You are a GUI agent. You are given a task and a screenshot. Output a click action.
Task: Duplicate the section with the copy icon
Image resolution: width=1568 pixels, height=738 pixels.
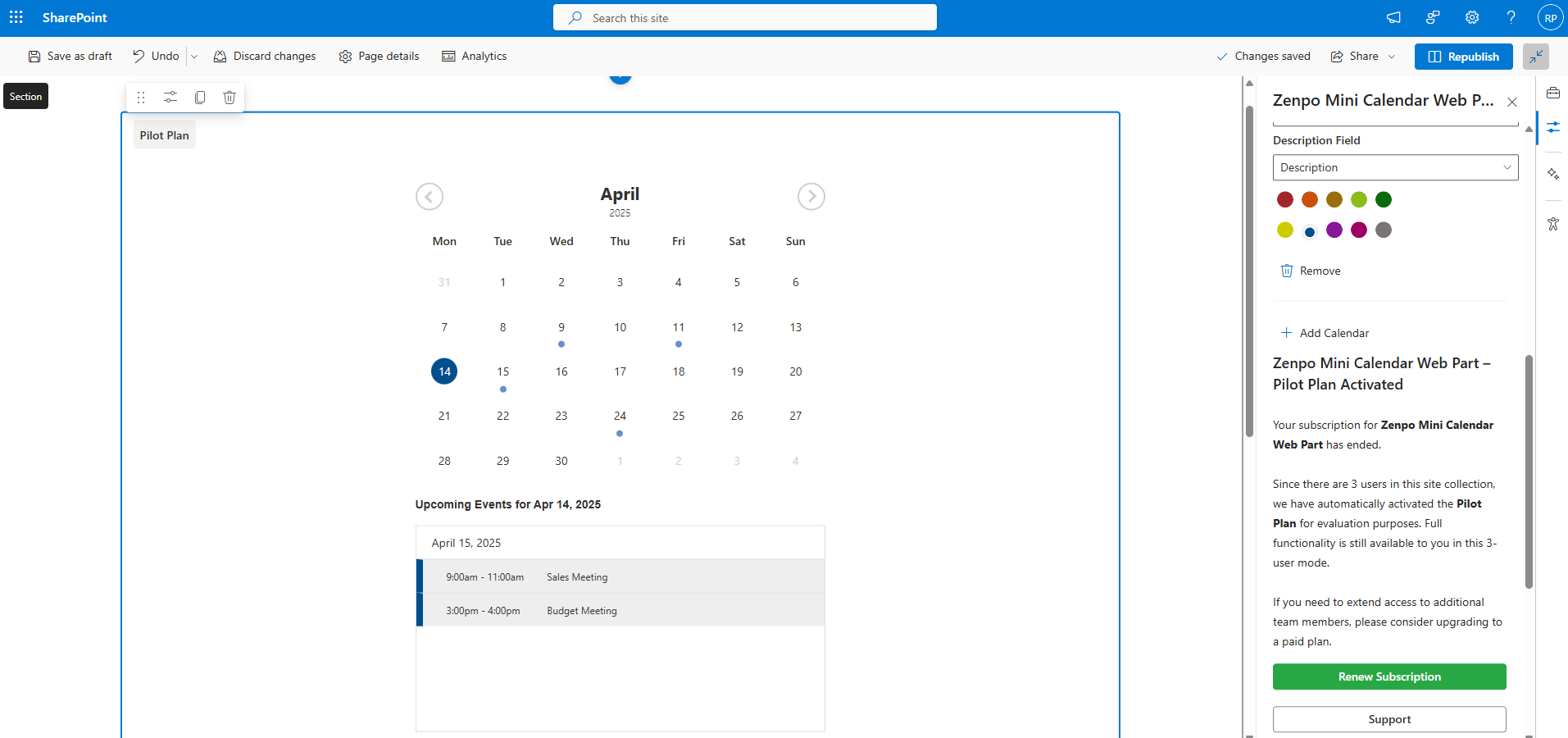pyautogui.click(x=200, y=98)
